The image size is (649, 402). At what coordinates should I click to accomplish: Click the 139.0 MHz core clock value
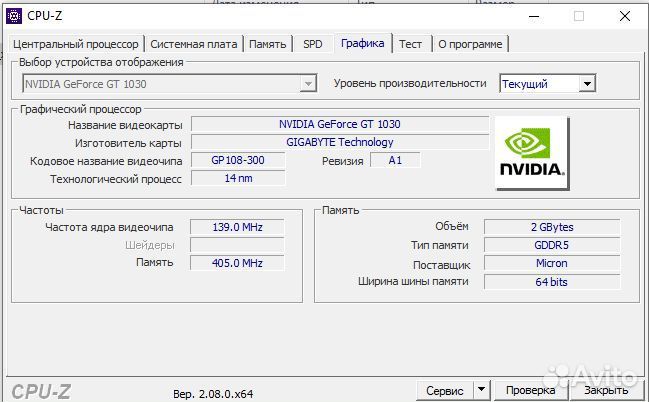(237, 227)
